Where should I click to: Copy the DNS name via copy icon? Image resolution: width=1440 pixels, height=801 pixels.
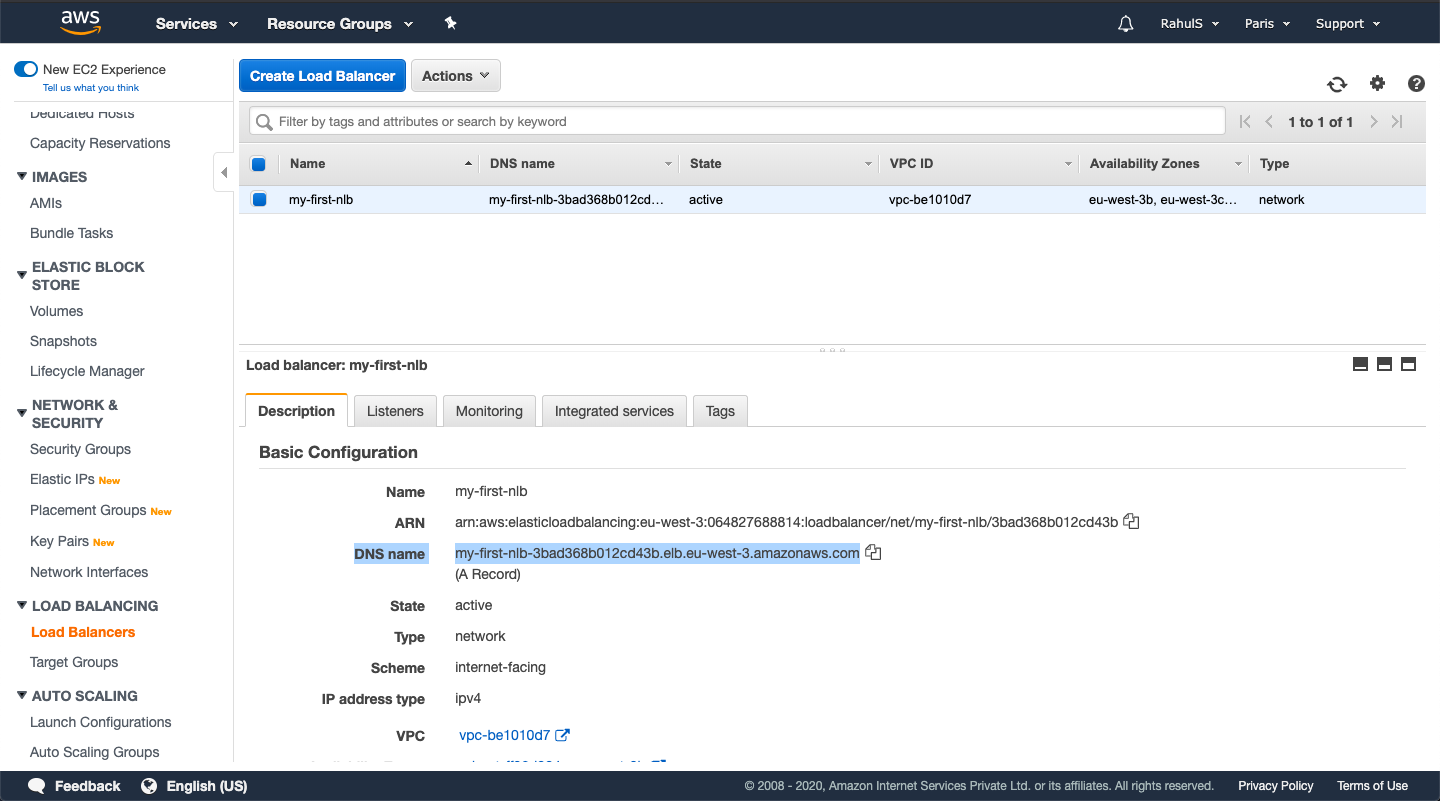pyautogui.click(x=873, y=551)
